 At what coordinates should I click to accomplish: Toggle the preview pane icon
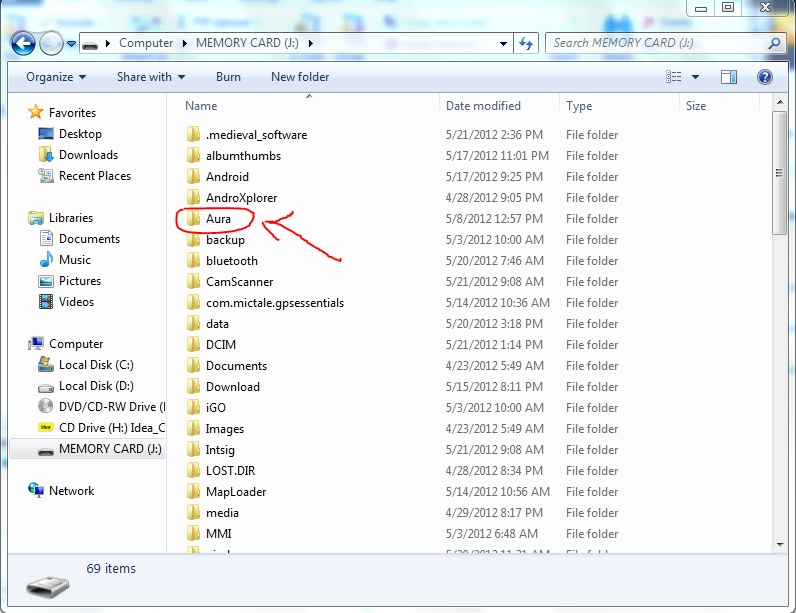click(729, 77)
